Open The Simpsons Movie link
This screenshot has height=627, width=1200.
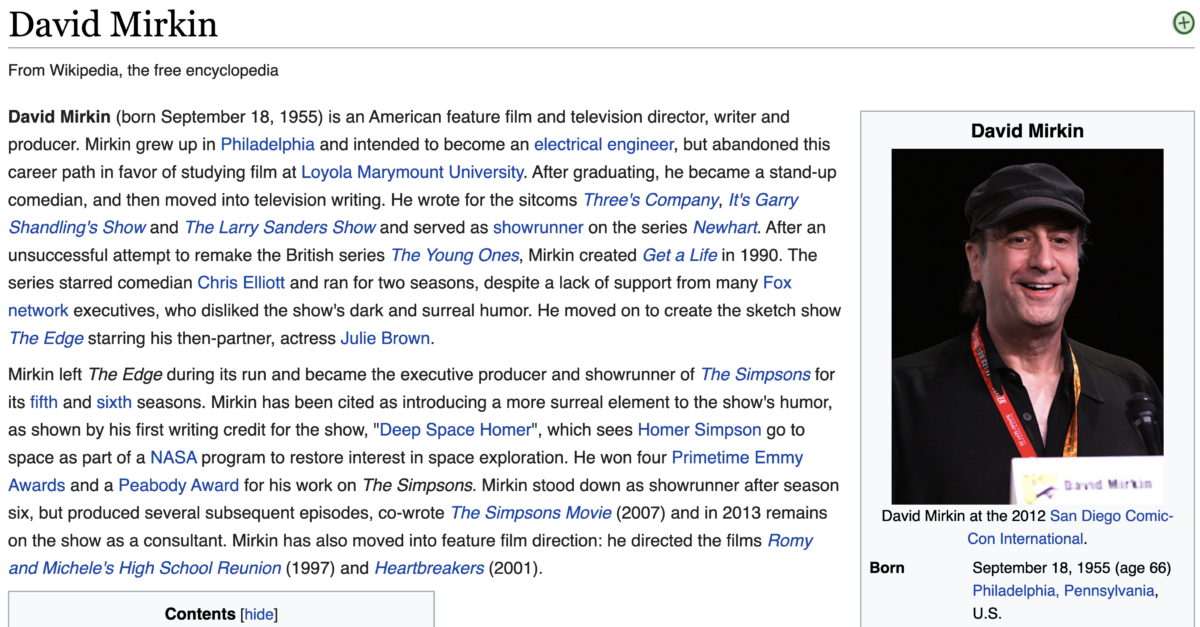pos(531,513)
